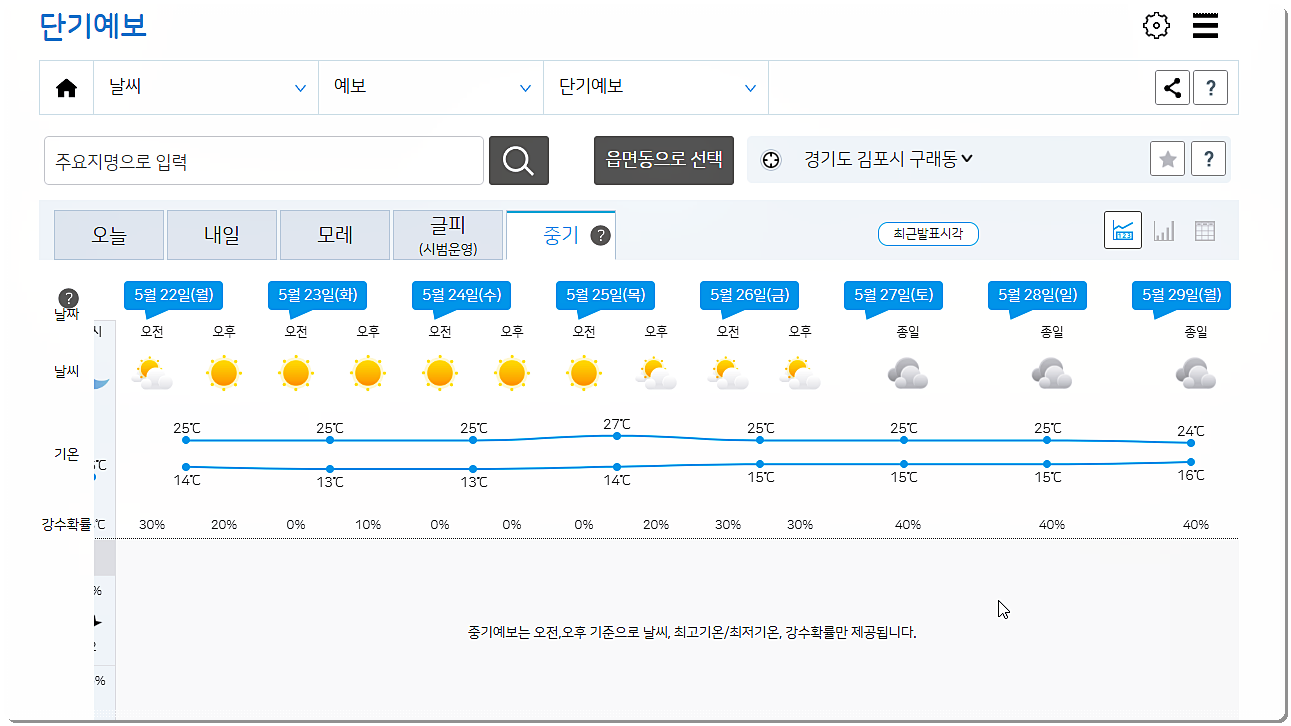Viewport: 1291px width, 726px height.
Task: Click the 주요지명으로 입력 search field
Action: pyautogui.click(x=264, y=160)
